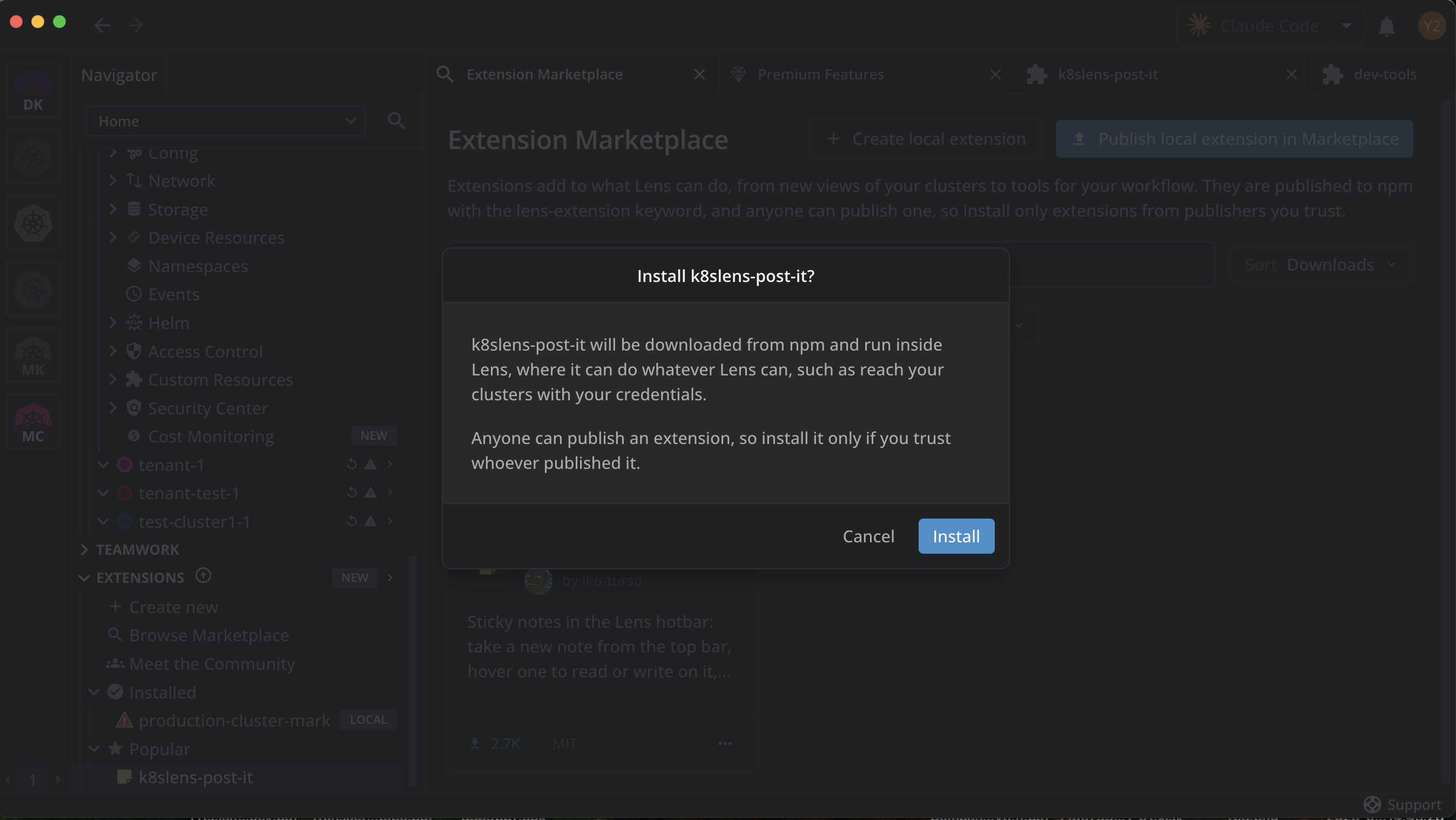Click warning icon on tenant-test-1 row
Screen dimensions: 1456x820
pos(370,493)
